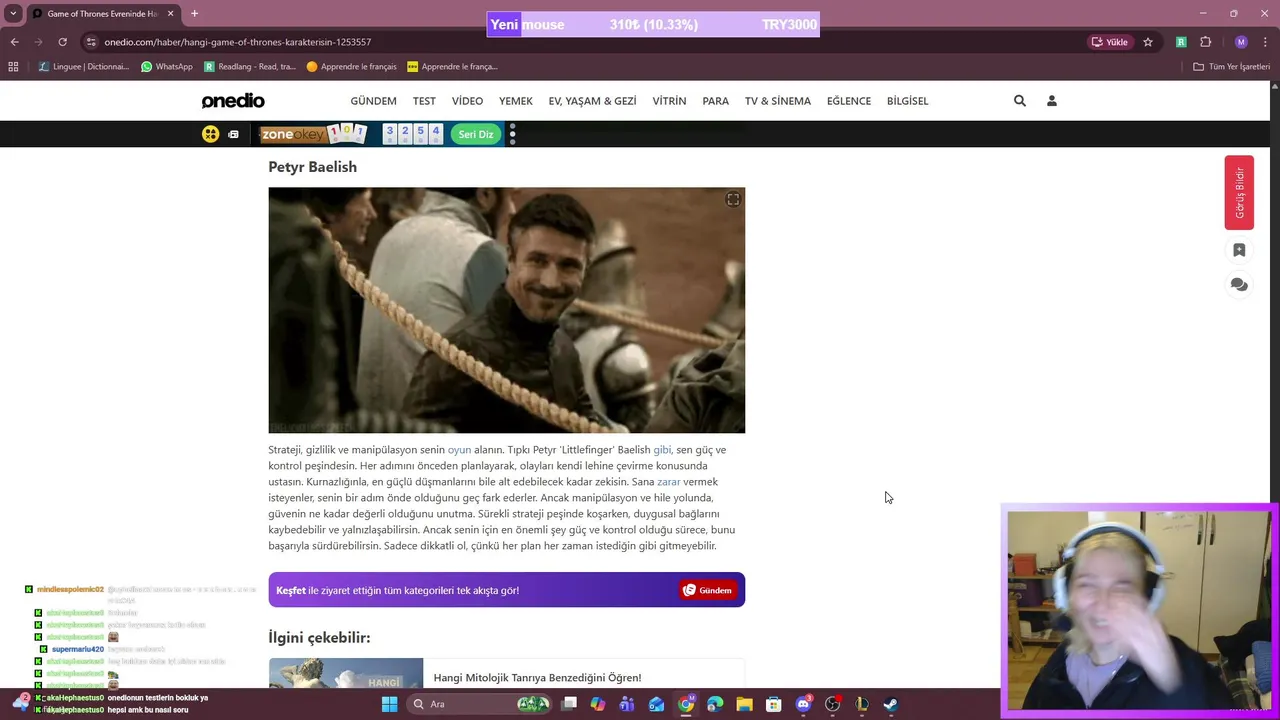Image resolution: width=1280 pixels, height=720 pixels.
Task: Open the user account icon on onedio
Action: tap(1052, 101)
